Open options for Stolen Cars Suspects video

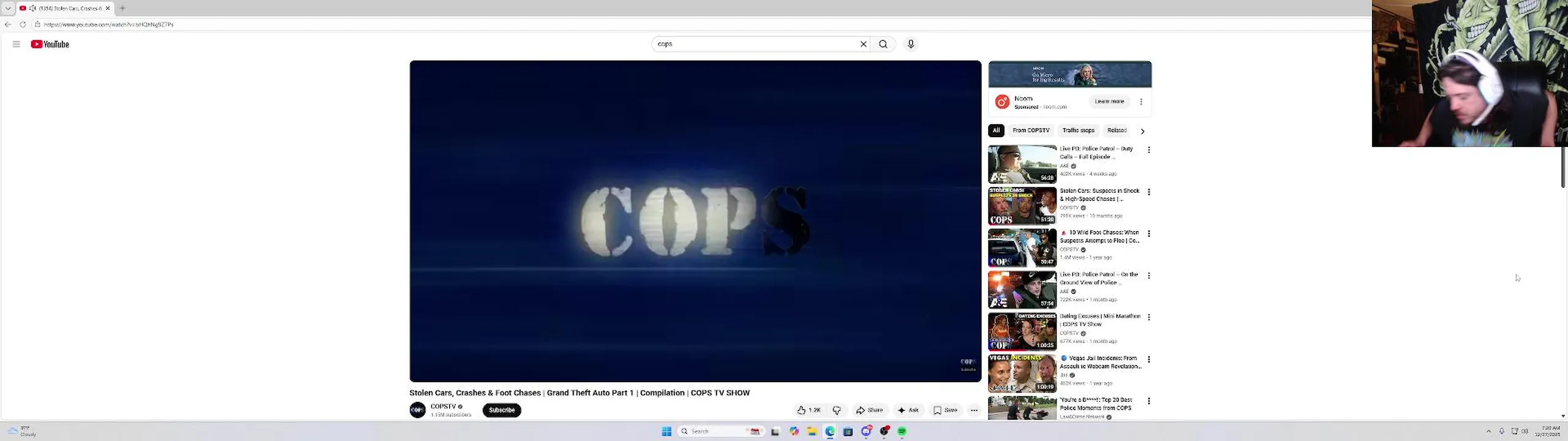click(x=1149, y=192)
